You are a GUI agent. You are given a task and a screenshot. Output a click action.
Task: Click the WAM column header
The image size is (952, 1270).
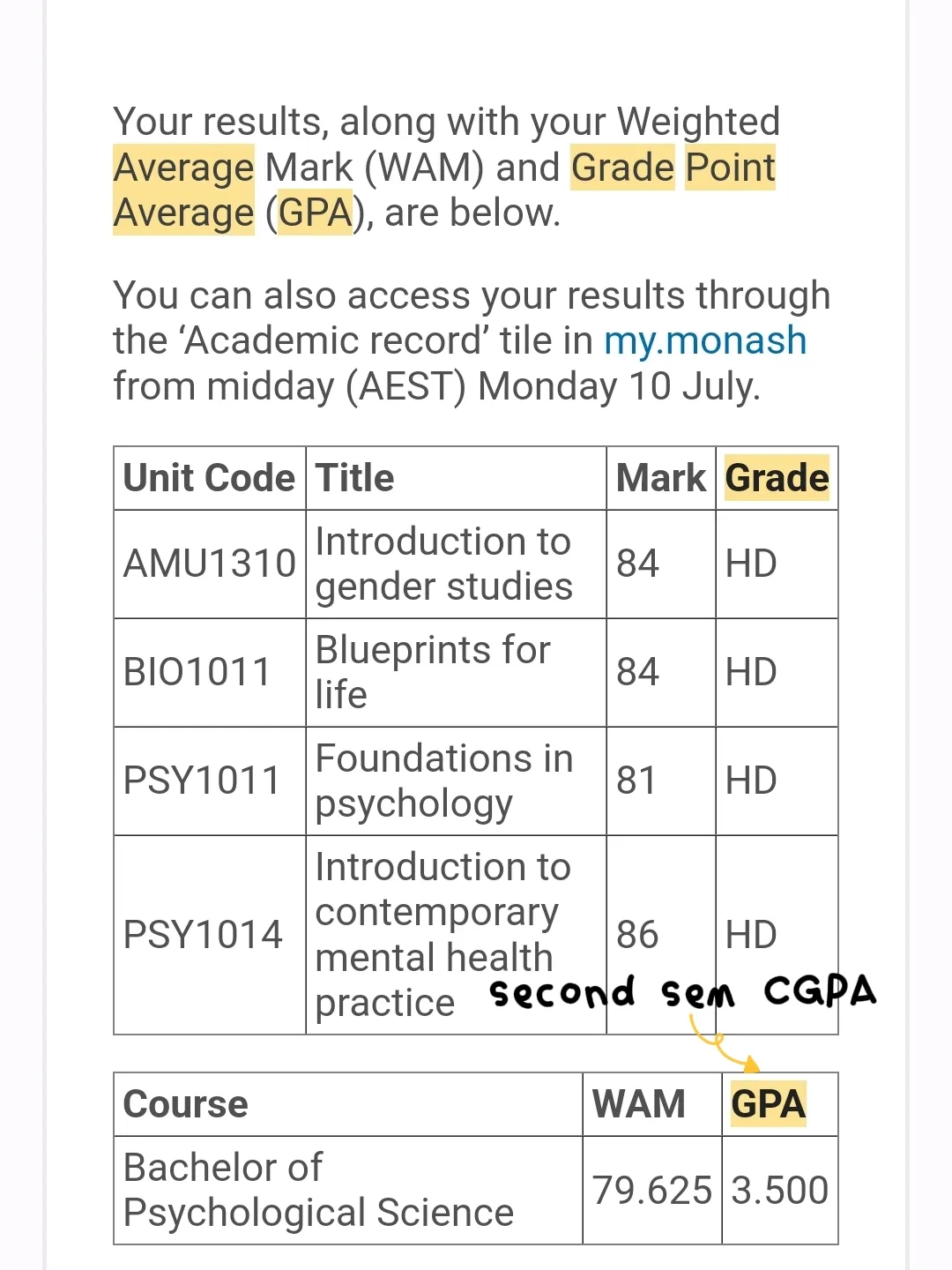pos(639,1104)
